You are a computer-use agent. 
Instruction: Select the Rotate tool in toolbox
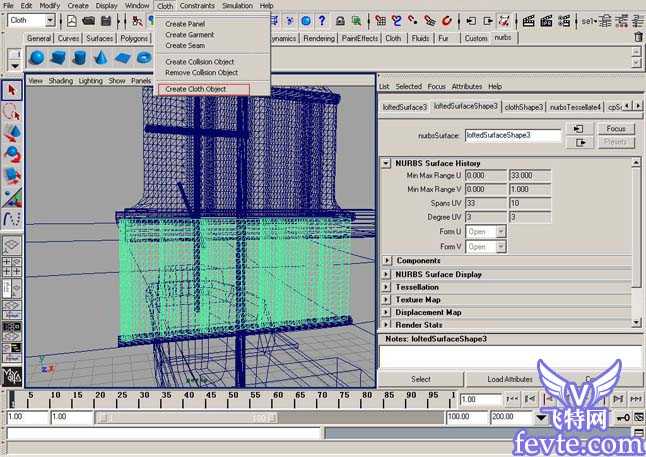point(12,154)
